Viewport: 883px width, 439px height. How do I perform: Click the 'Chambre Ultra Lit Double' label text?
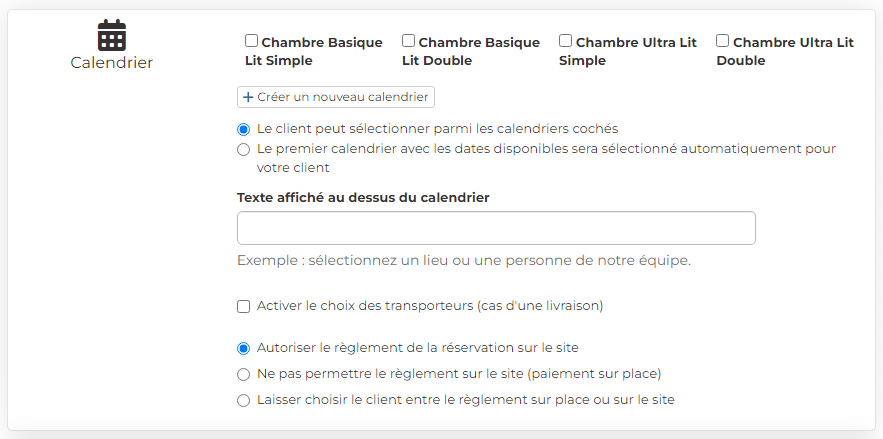coord(785,51)
